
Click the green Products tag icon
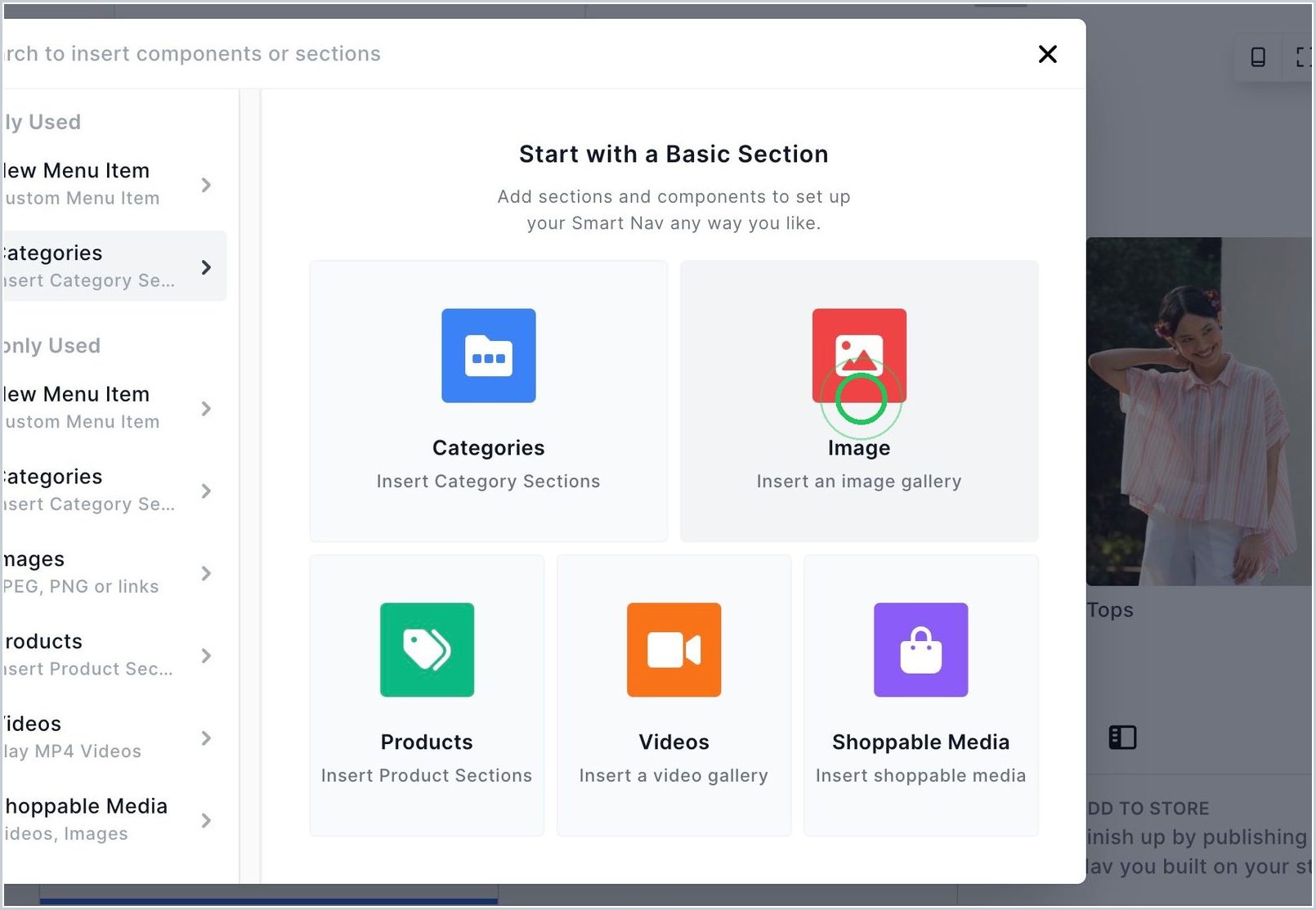coord(427,650)
